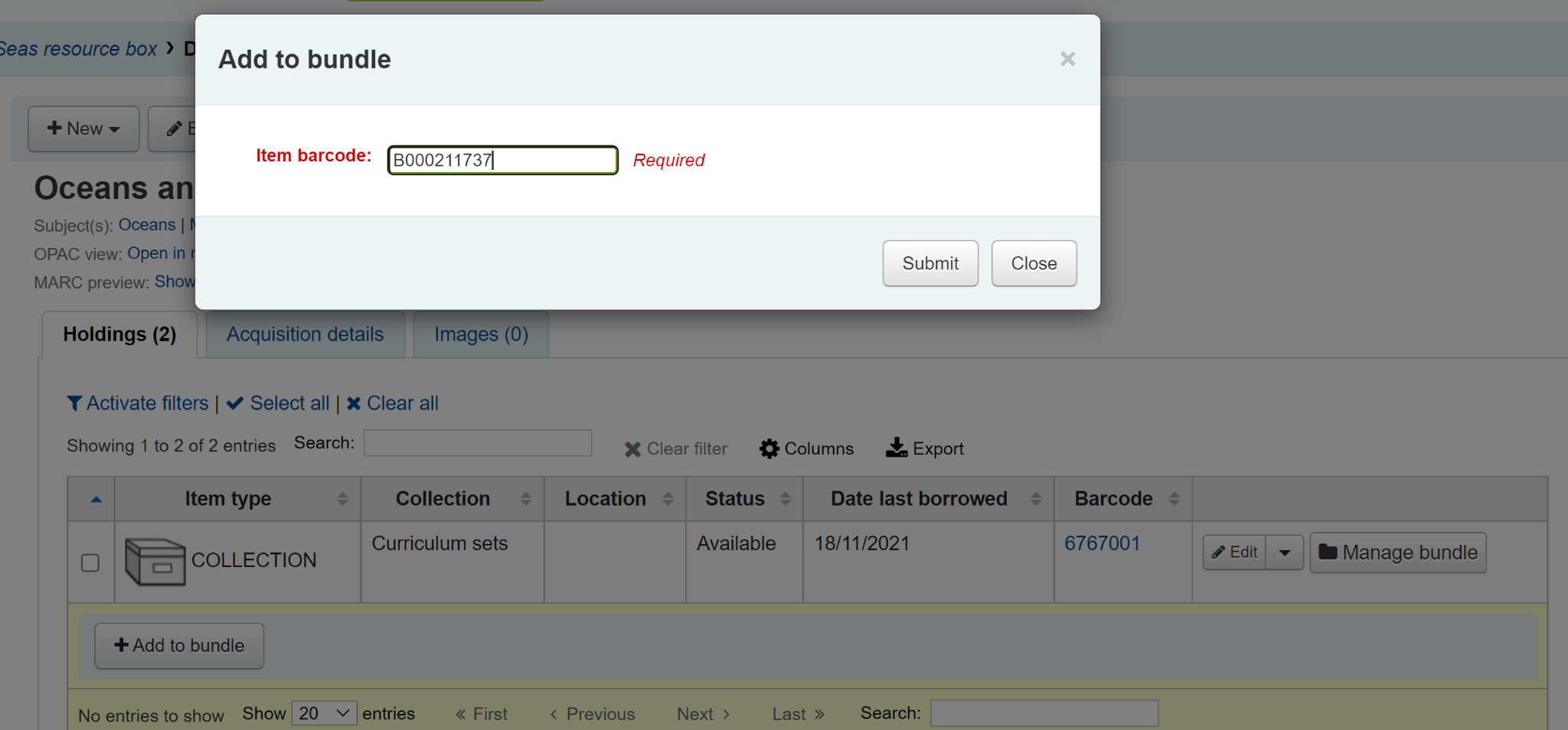Add to bundle using the plus icon
The height and width of the screenshot is (730, 1568).
pos(121,645)
